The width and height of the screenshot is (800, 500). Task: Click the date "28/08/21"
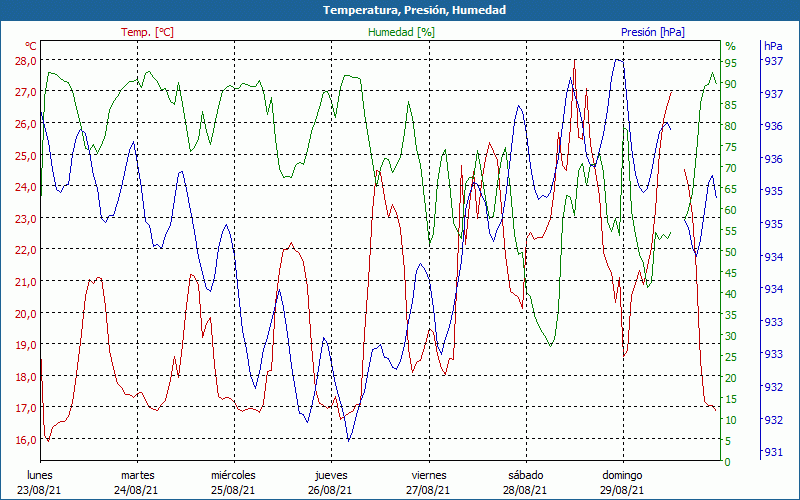524,491
